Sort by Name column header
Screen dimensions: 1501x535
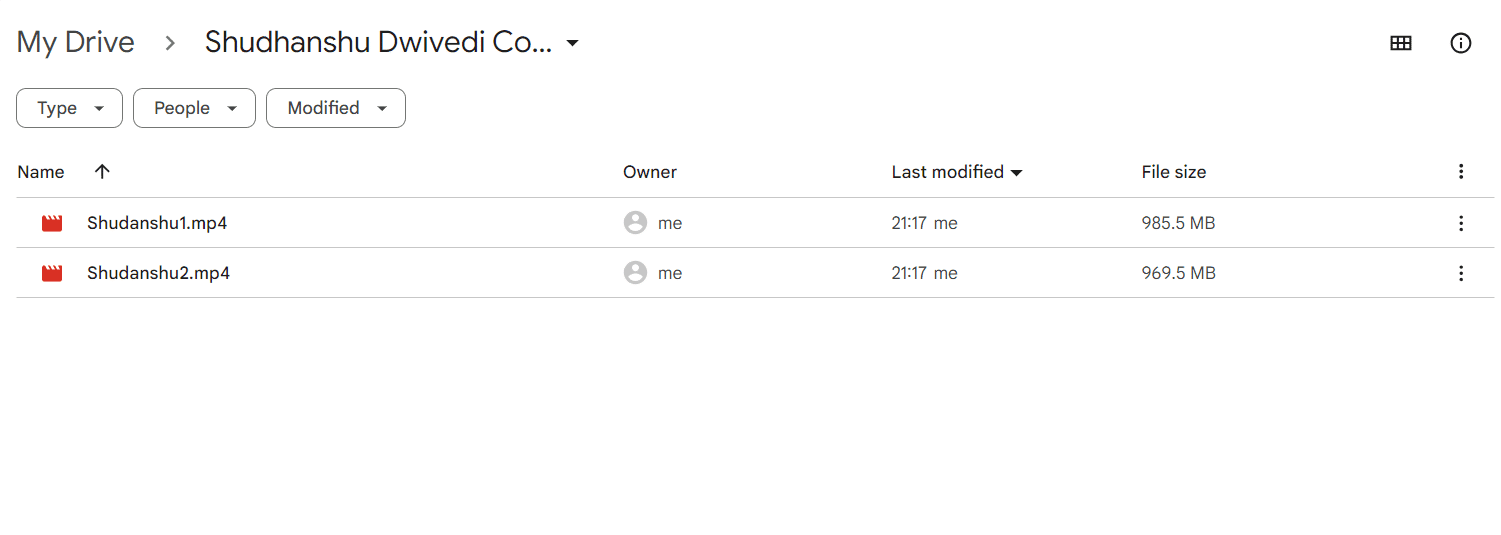pyautogui.click(x=41, y=172)
